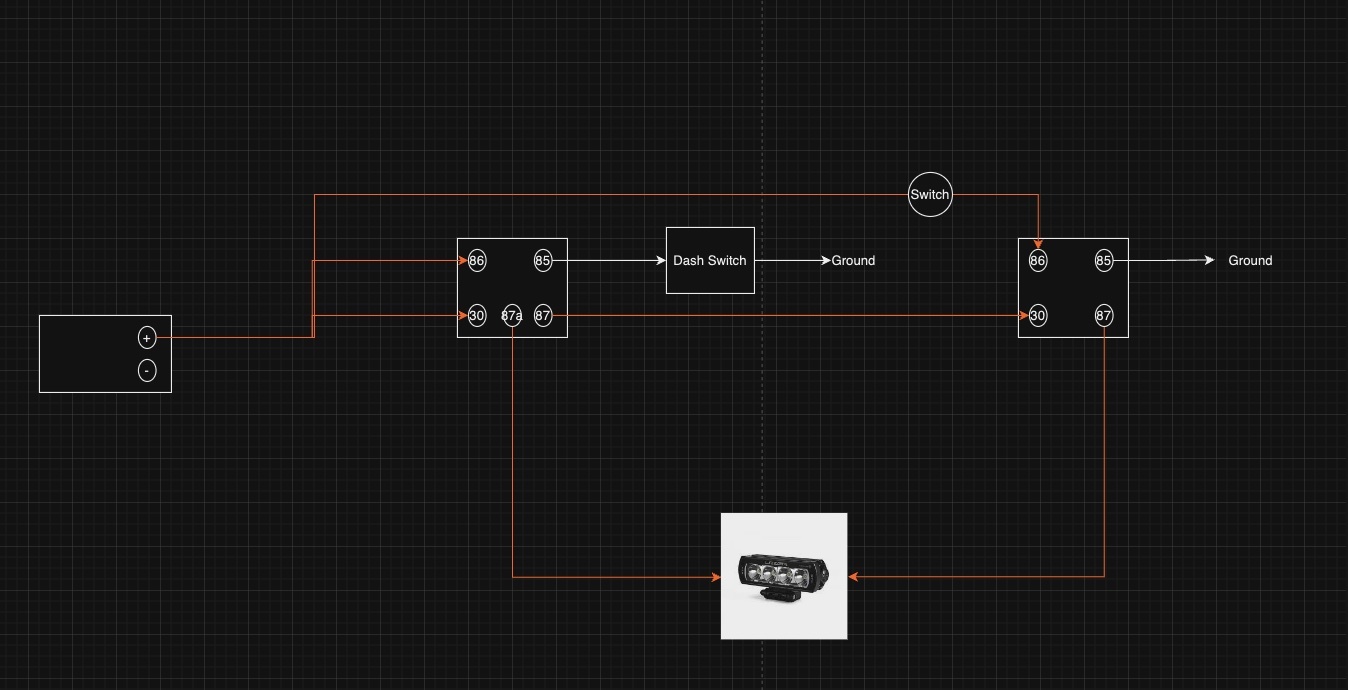Click pin 86 on the four-pin relay
Viewport: 1348px width, 690px height.
(x=1038, y=261)
